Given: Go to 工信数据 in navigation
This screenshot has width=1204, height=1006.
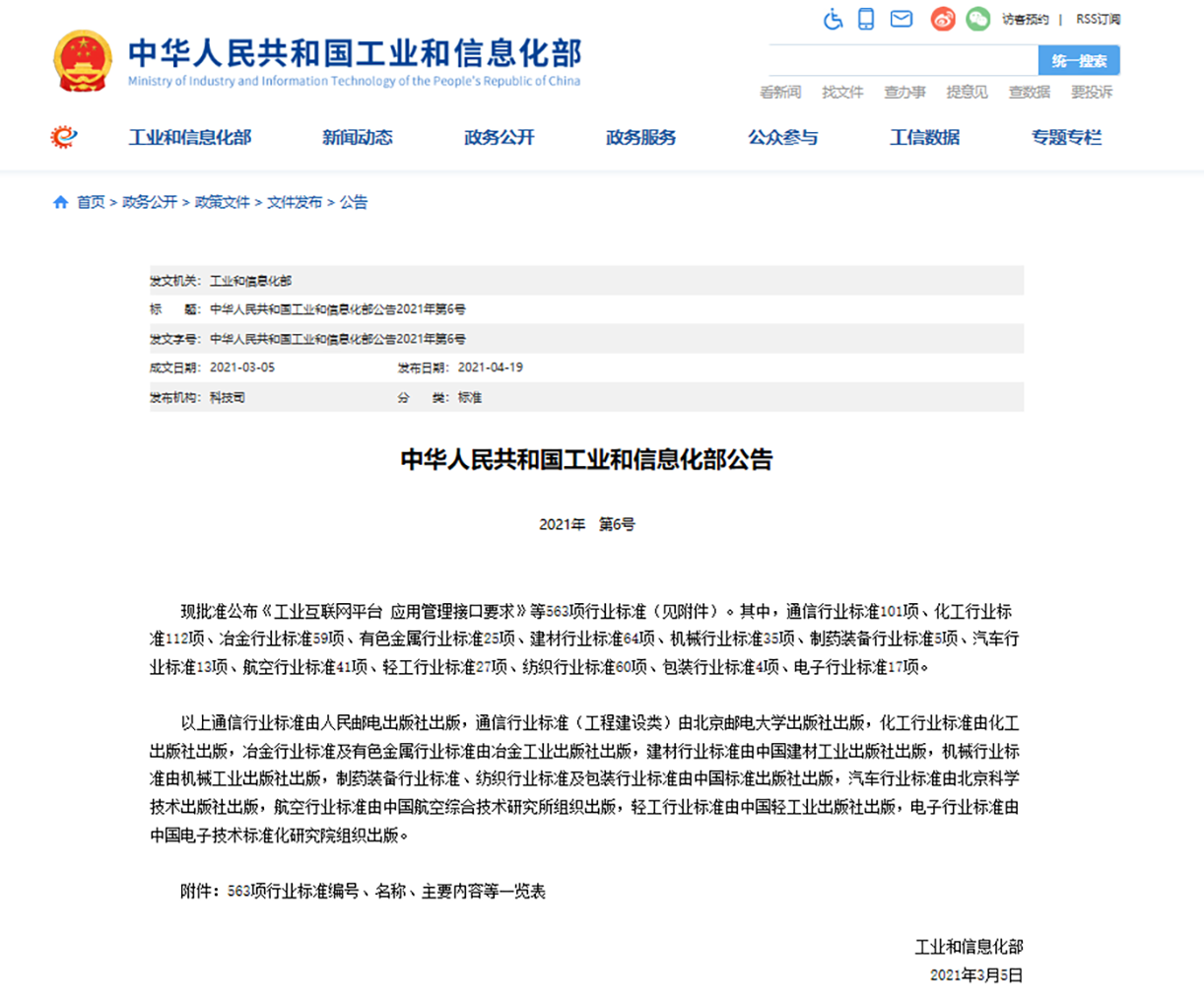Looking at the screenshot, I should pyautogui.click(x=924, y=137).
